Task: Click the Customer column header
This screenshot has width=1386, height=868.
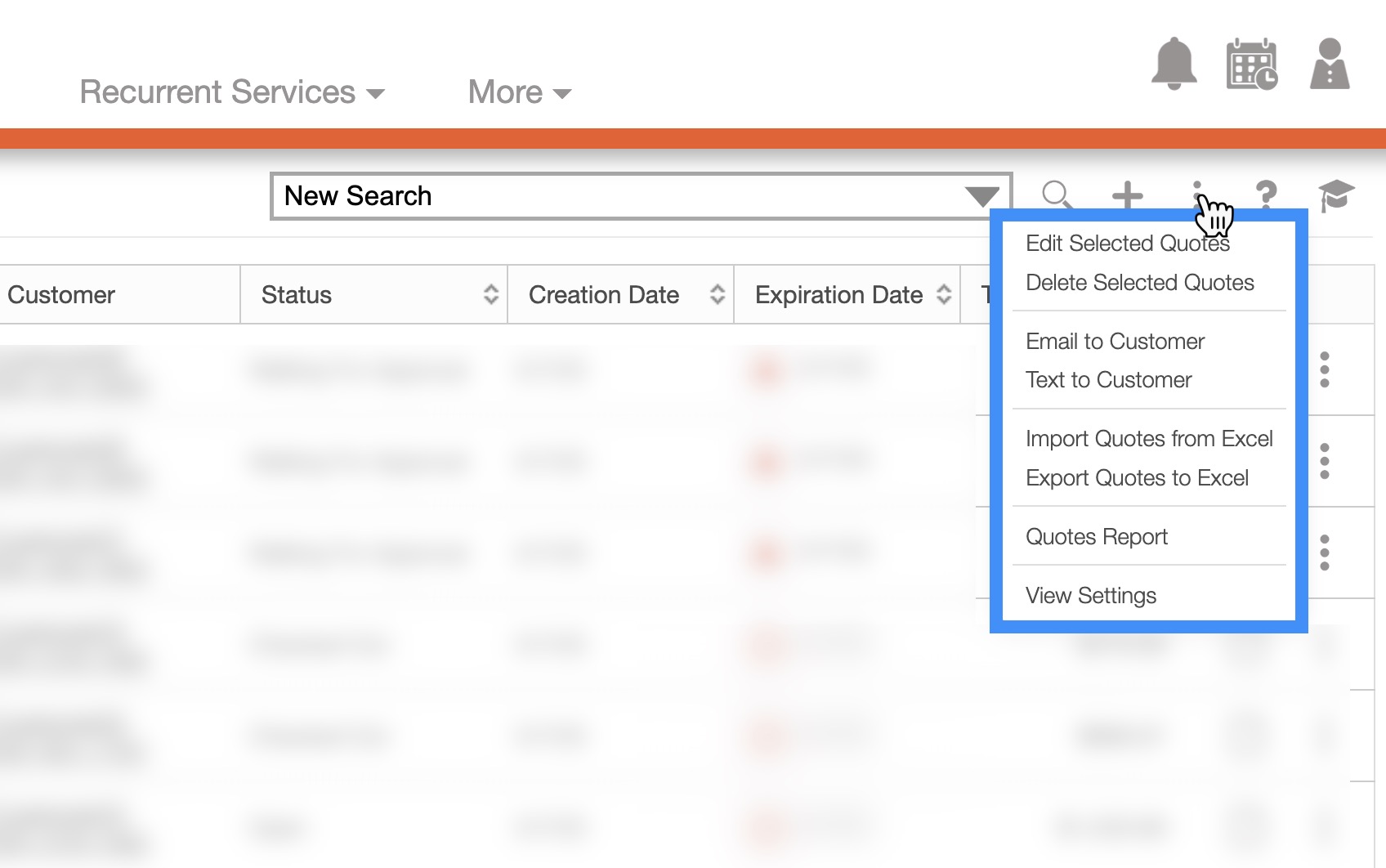Action: pos(61,295)
